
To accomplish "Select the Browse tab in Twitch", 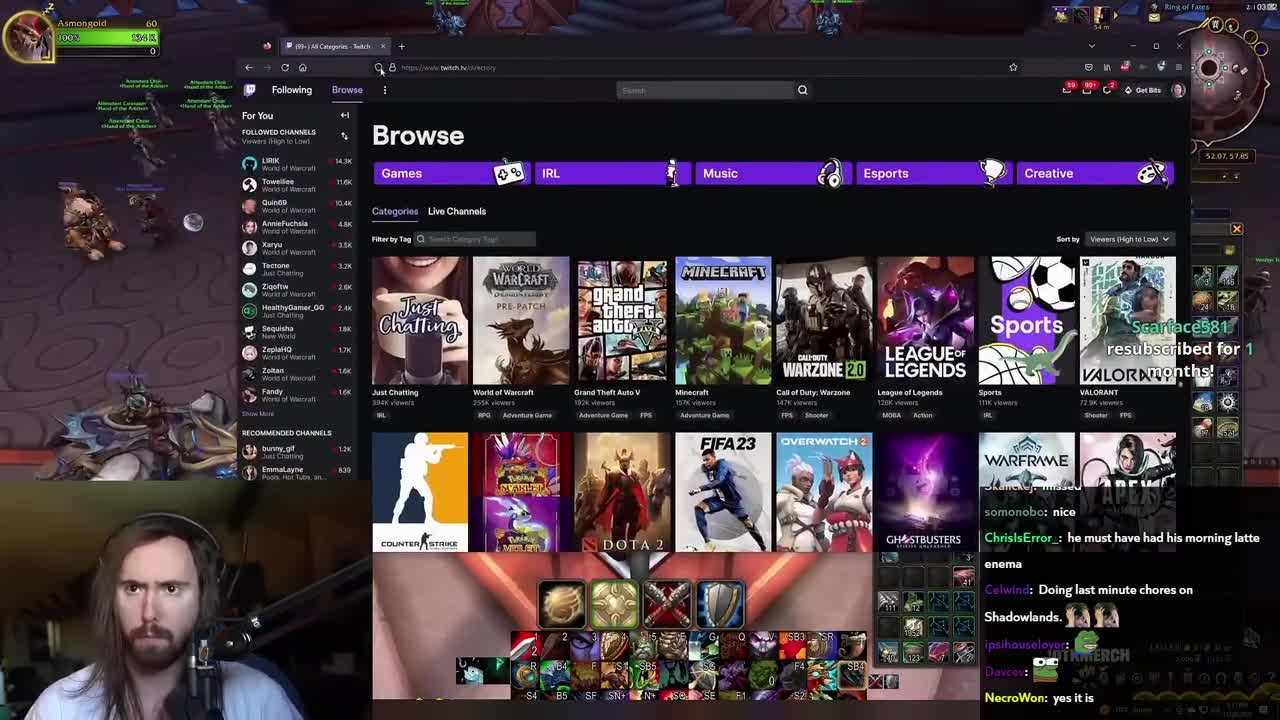I will [347, 90].
